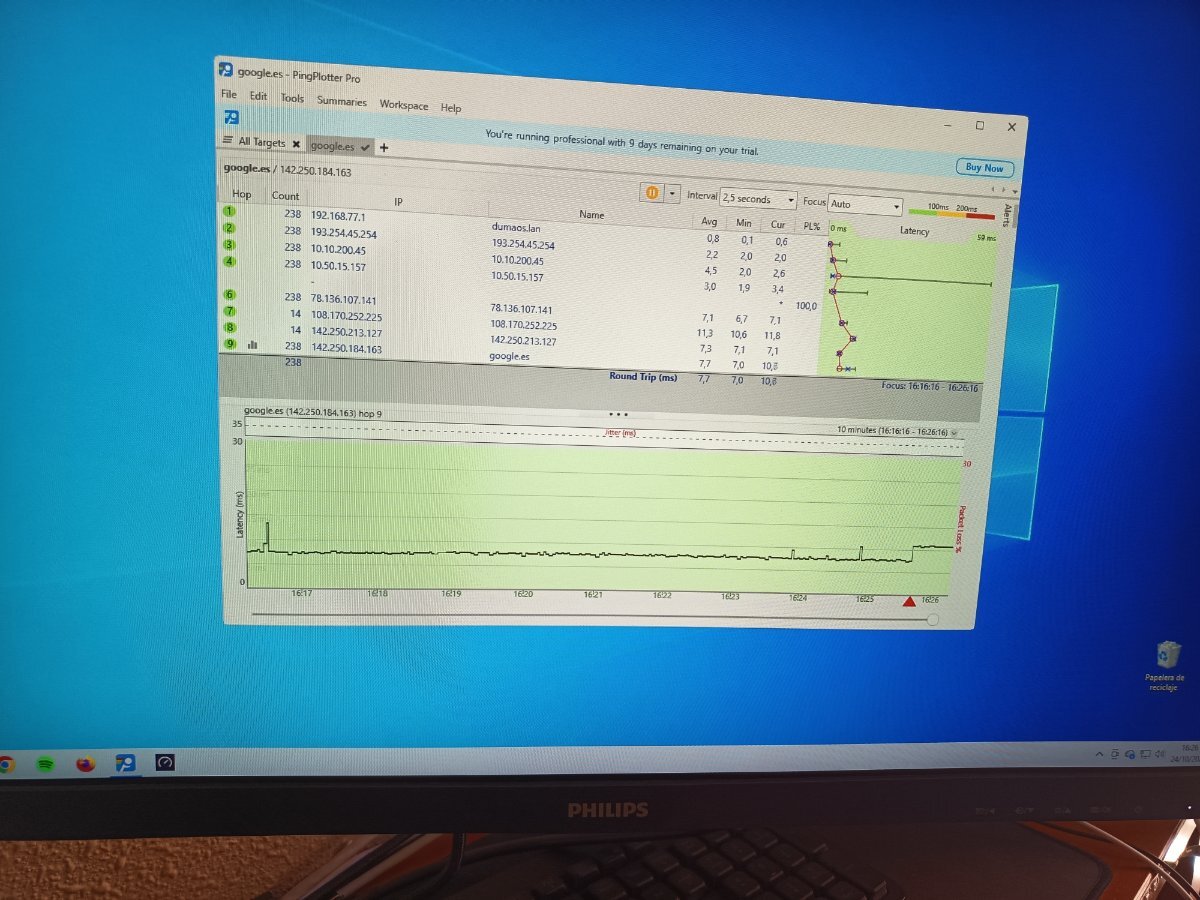Open dropdown arrow next to pause button
Viewport: 1200px width, 900px height.
click(673, 194)
